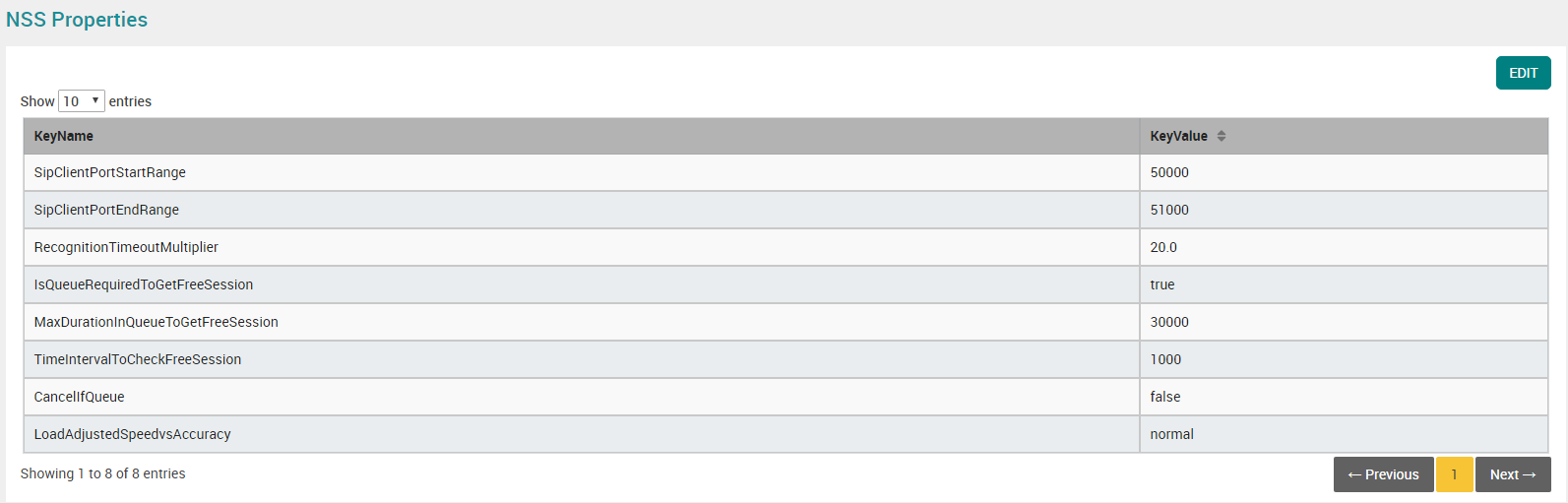
Task: Go to the Previous page
Action: pyautogui.click(x=1383, y=474)
